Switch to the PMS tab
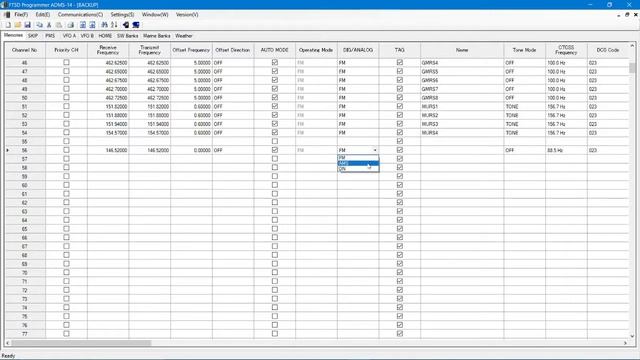Viewport: 640px width, 360px height. tap(50, 36)
